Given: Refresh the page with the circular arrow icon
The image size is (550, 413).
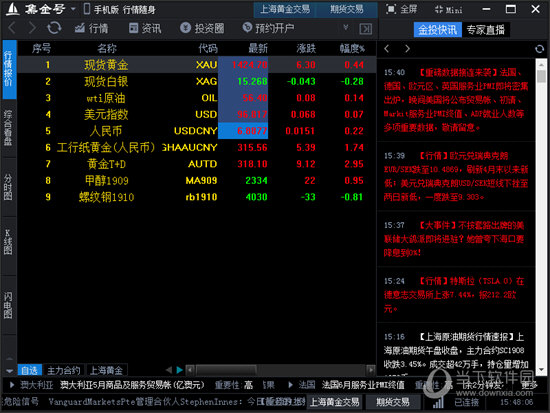Looking at the screenshot, I should [x=54, y=28].
